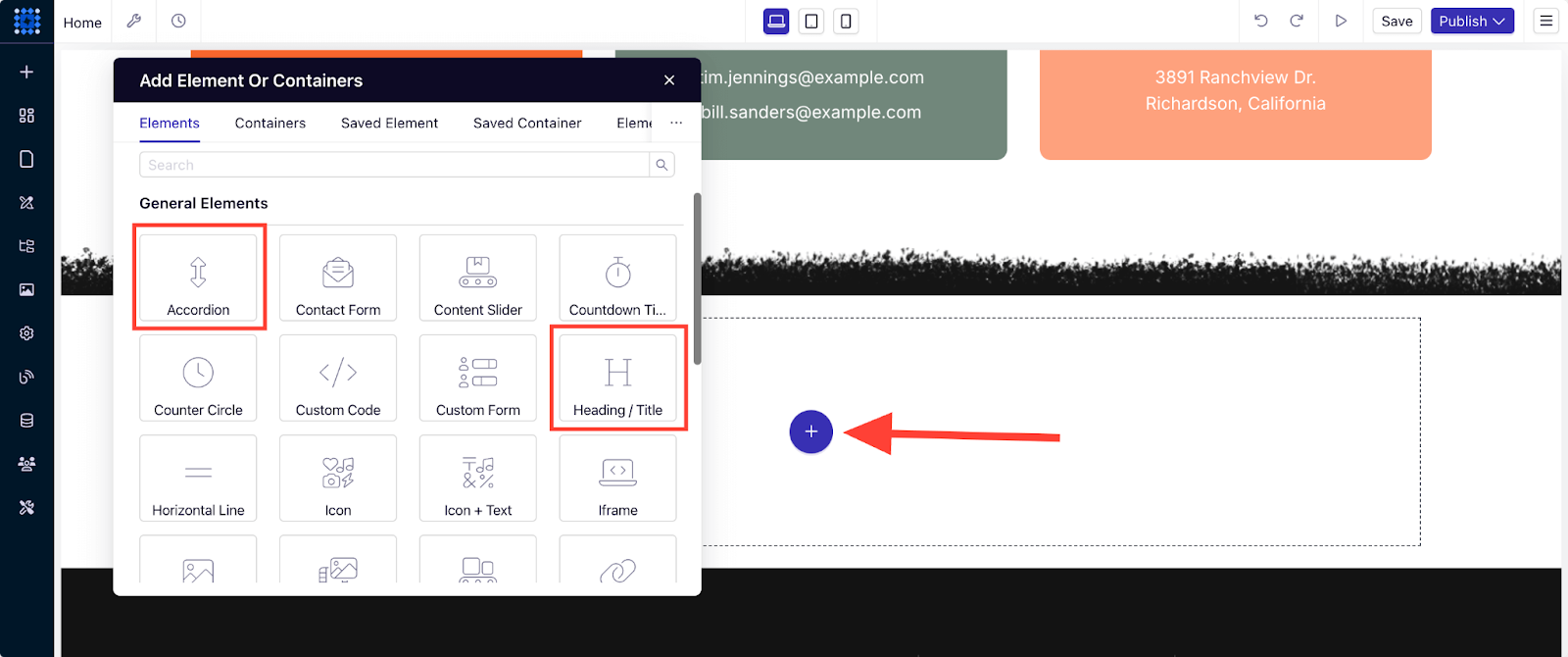The image size is (1568, 657).
Task: Click the 3891 Ranchview Dr. address card
Action: (x=1236, y=105)
